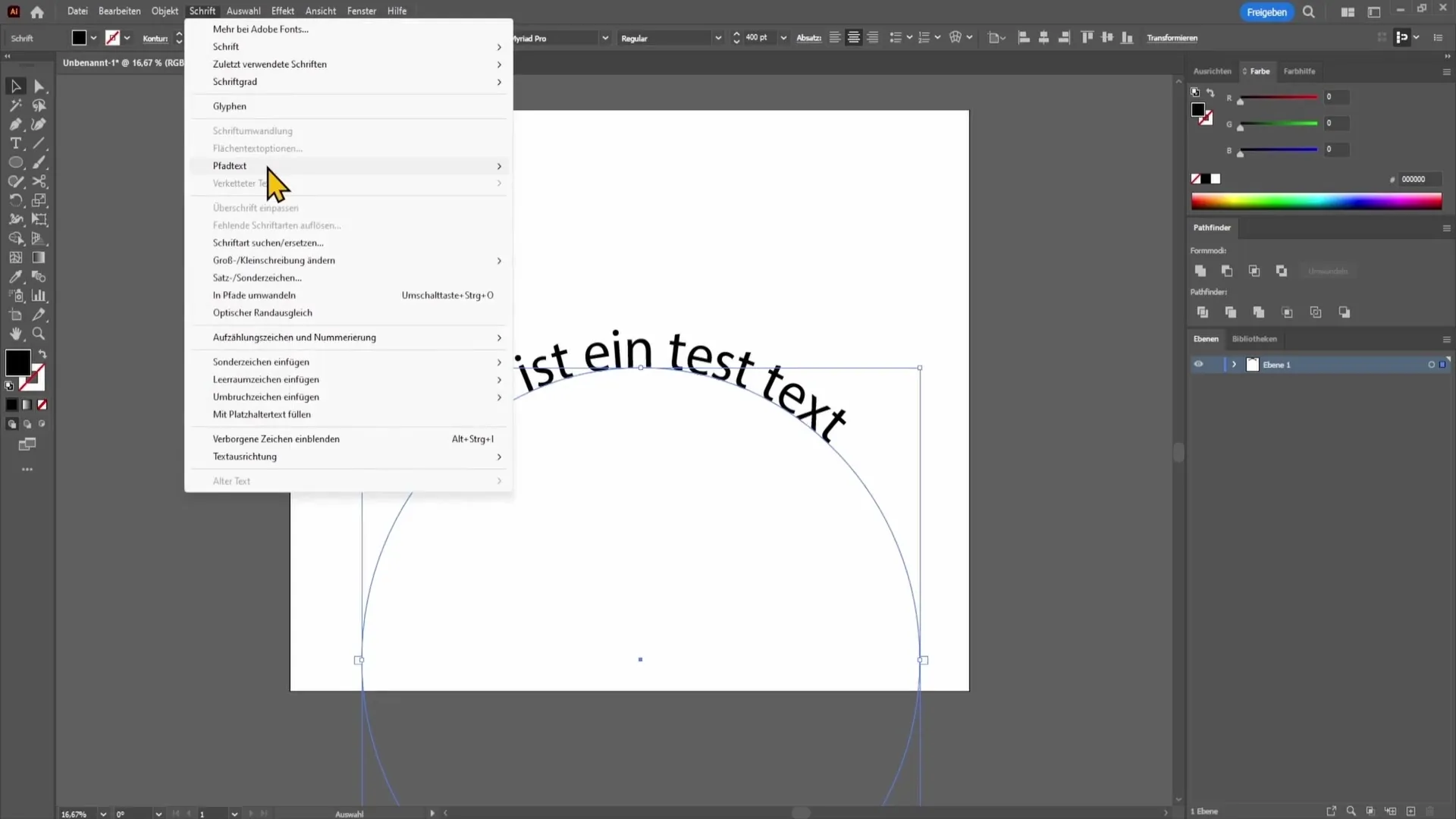Open the search icon next to Freigeben
Viewport: 1456px width, 819px height.
[x=1309, y=12]
